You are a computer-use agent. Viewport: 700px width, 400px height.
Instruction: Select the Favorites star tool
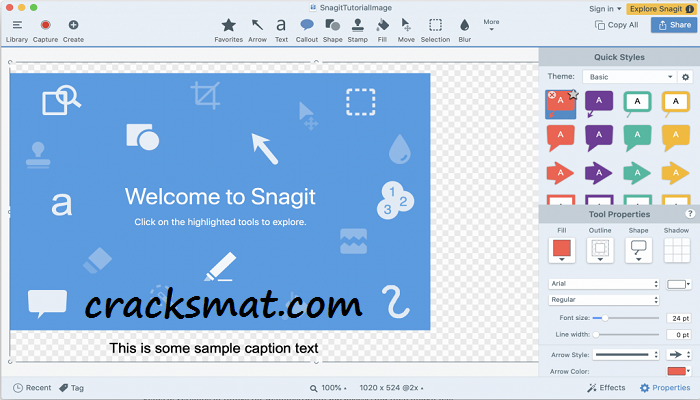229,31
